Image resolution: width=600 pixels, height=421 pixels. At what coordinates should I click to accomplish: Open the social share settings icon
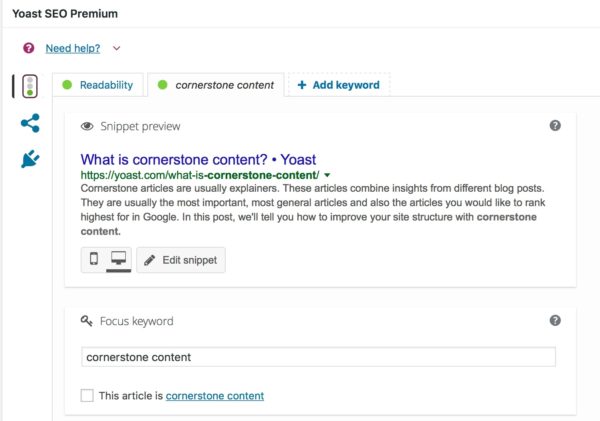pyautogui.click(x=30, y=123)
